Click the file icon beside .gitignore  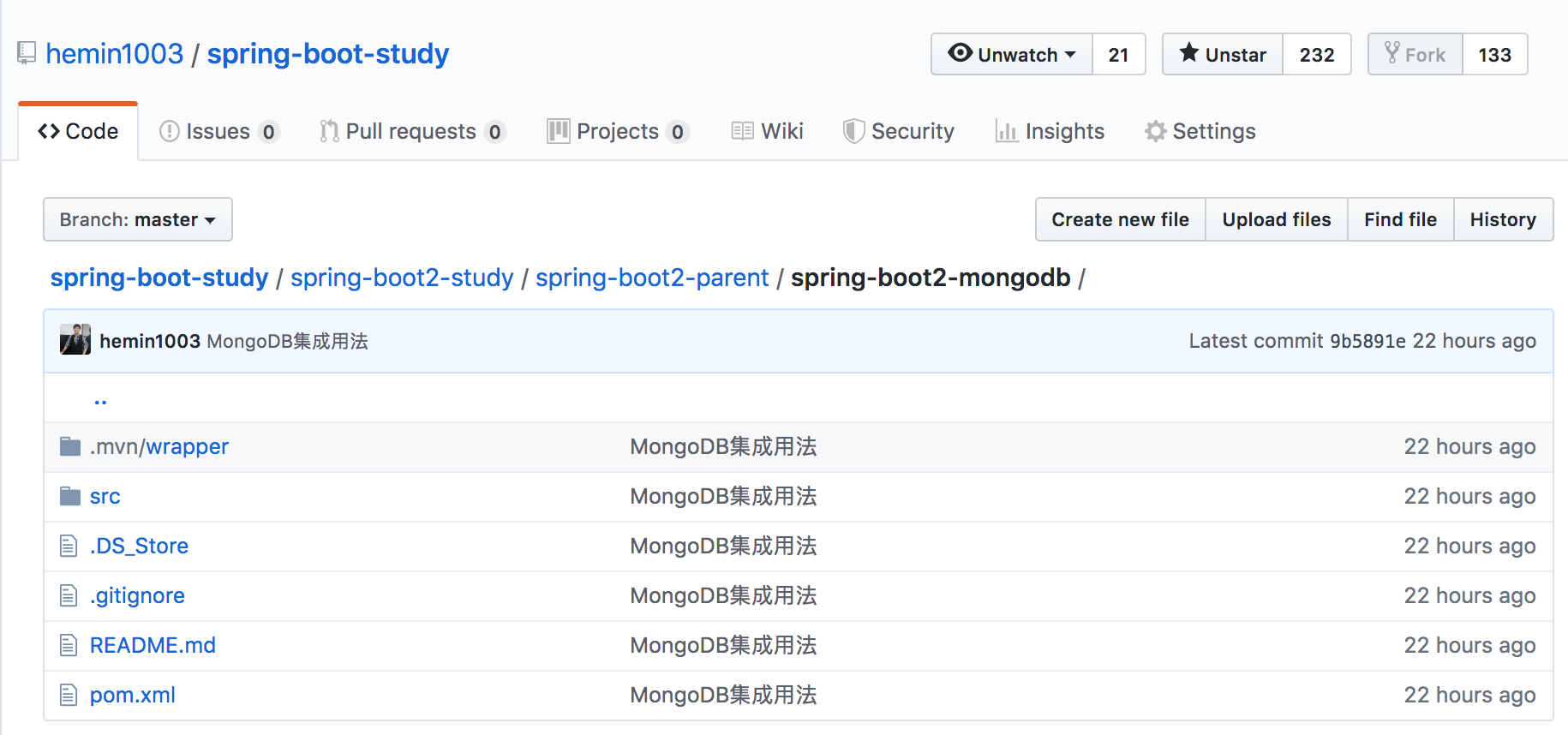click(69, 595)
